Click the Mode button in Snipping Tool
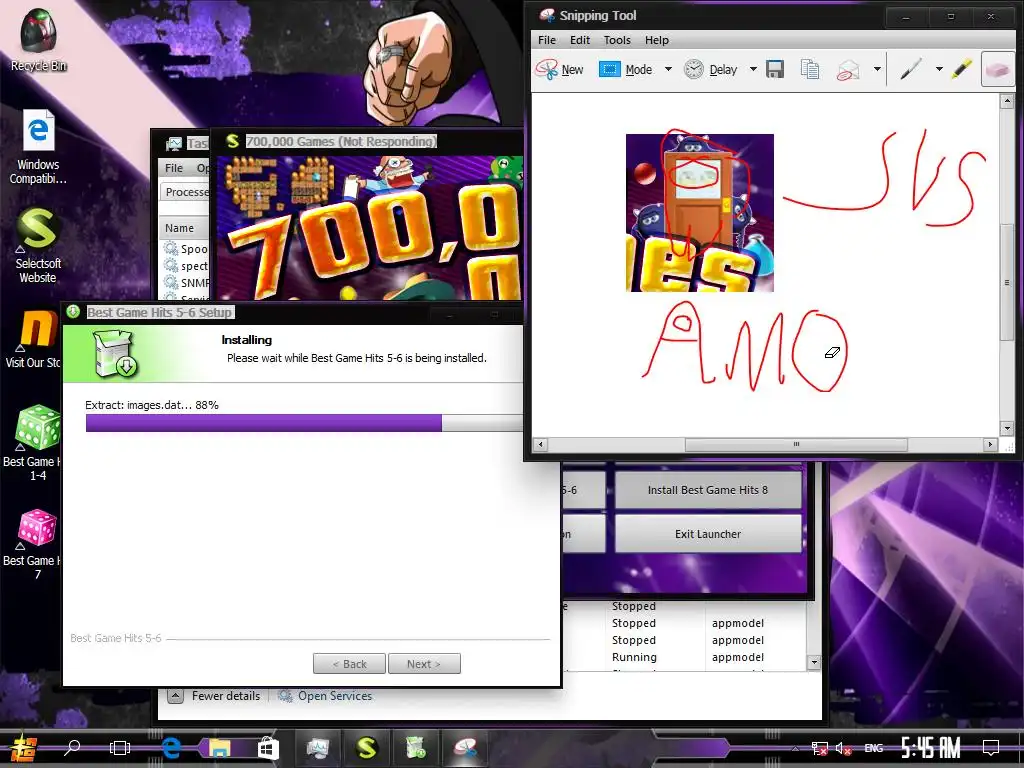The image size is (1024, 768). tap(626, 69)
